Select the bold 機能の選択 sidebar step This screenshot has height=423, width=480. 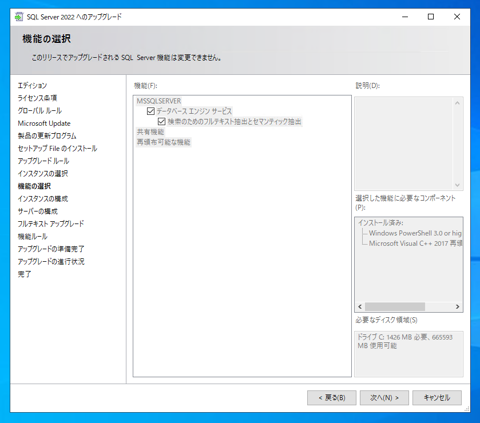(34, 186)
